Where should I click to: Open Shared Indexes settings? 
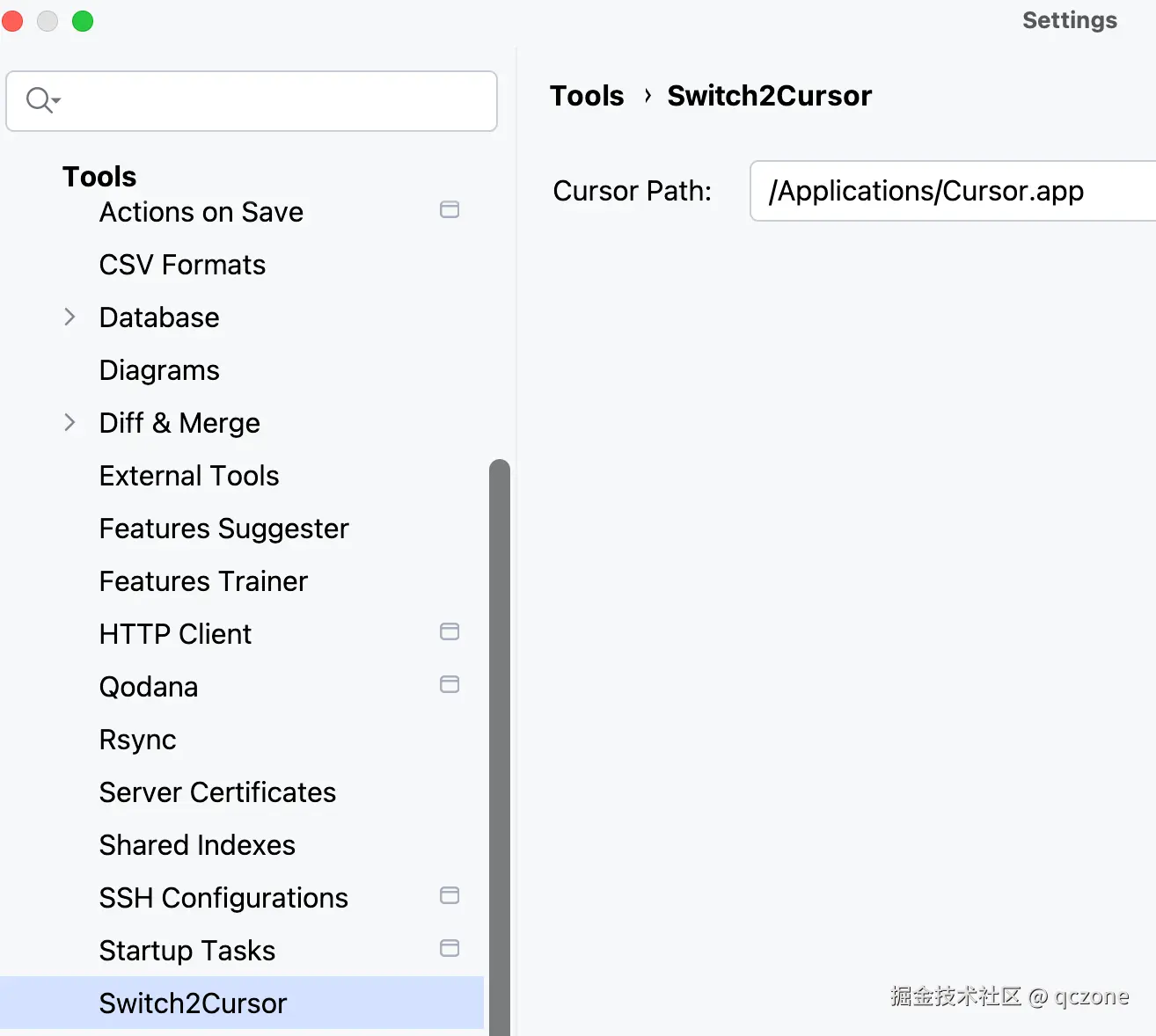click(197, 846)
